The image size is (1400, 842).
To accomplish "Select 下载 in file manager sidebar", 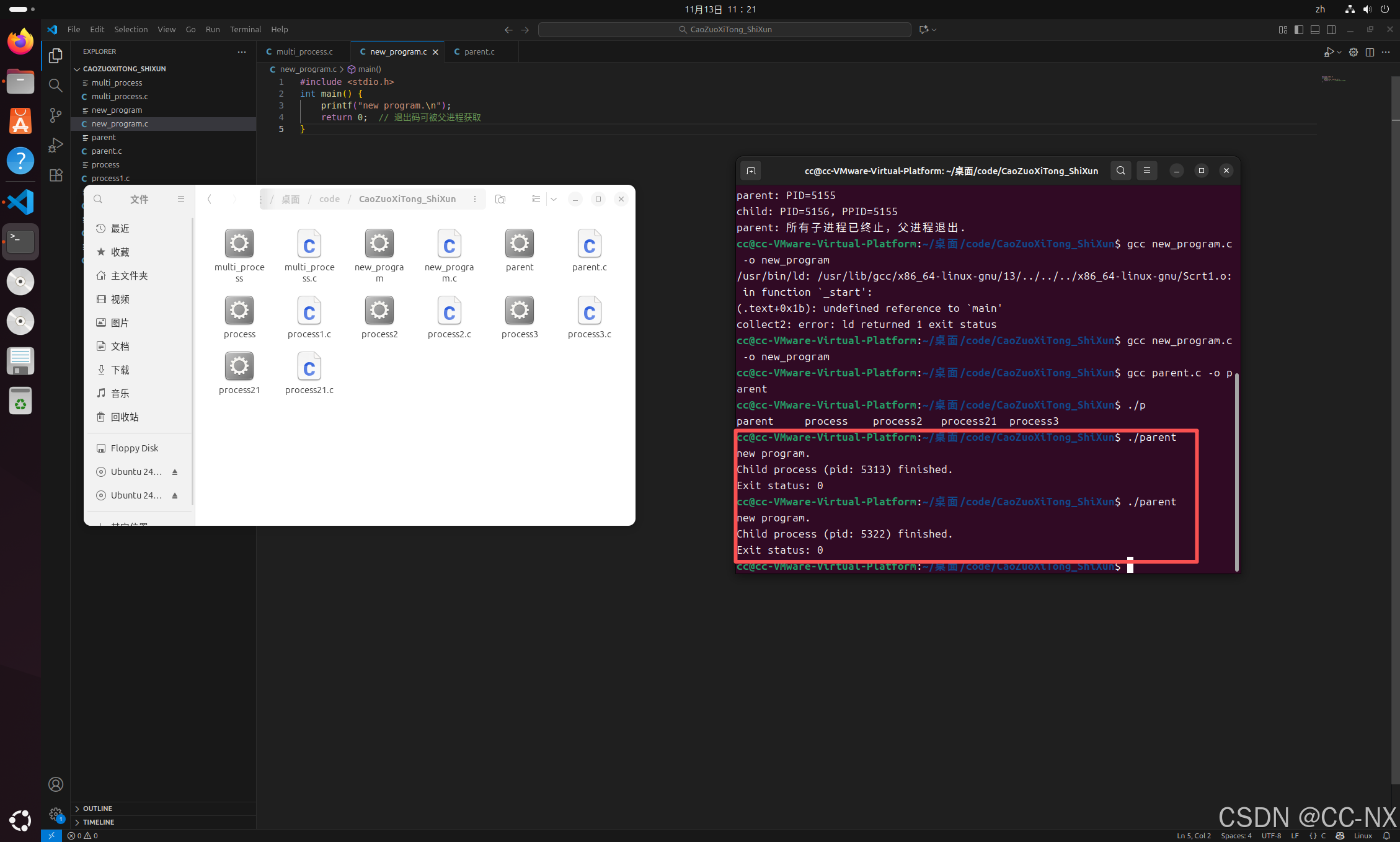I will click(x=120, y=370).
